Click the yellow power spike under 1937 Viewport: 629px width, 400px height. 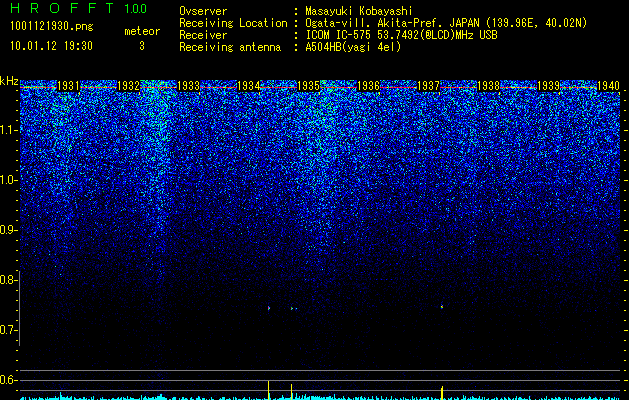tap(442, 393)
